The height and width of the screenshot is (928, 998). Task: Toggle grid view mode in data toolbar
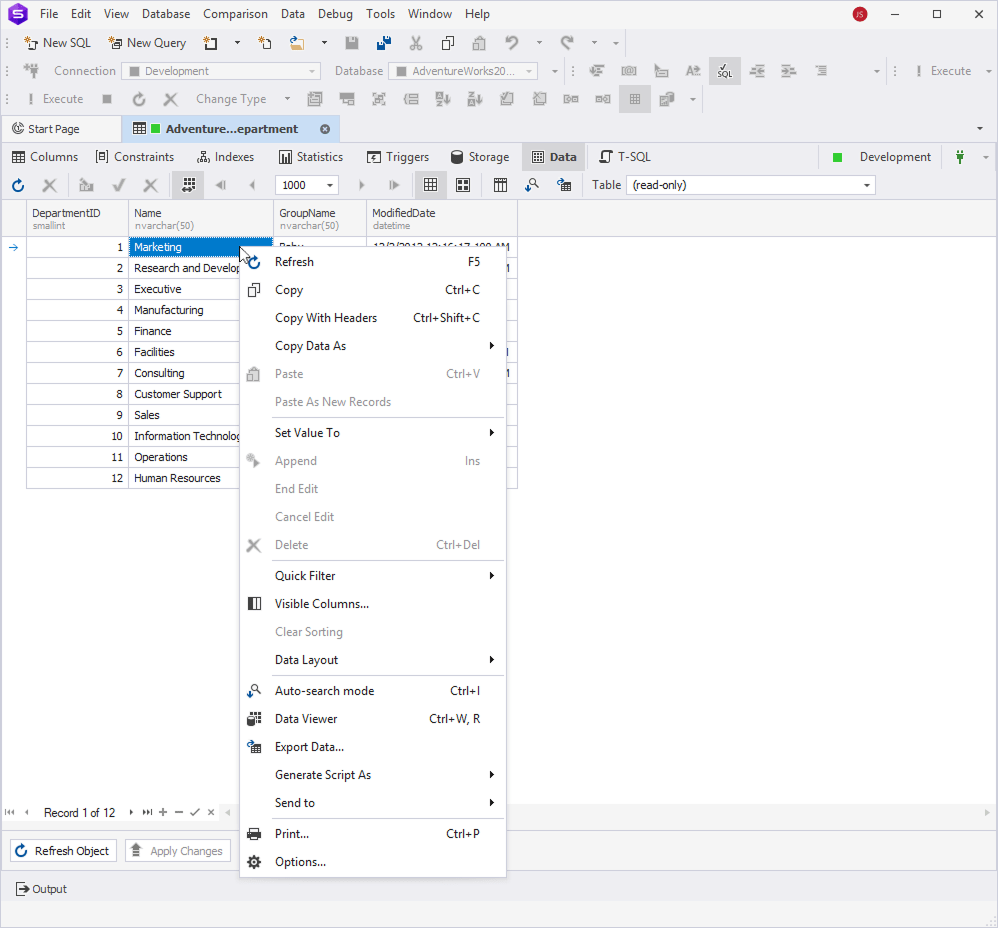tap(431, 185)
